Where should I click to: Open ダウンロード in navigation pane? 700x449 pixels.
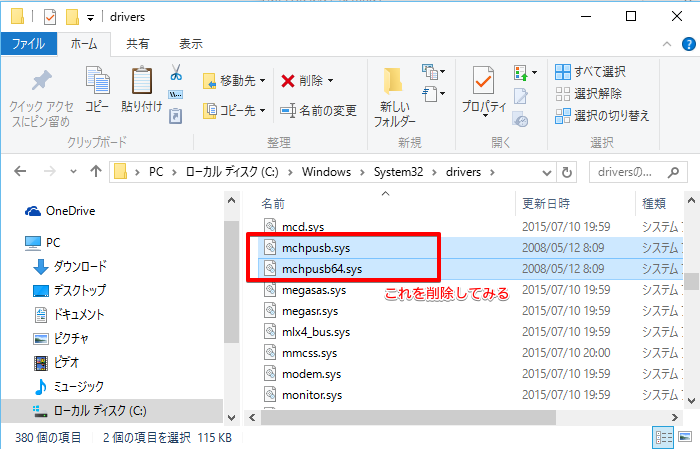click(70, 266)
